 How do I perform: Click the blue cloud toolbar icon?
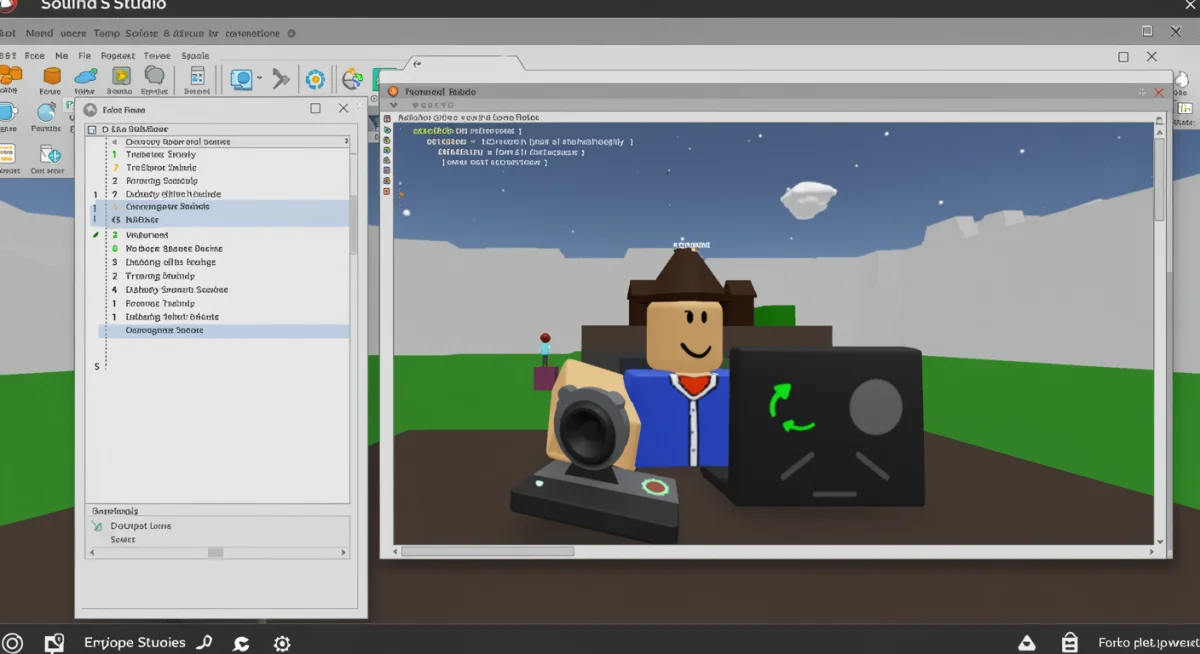point(86,75)
